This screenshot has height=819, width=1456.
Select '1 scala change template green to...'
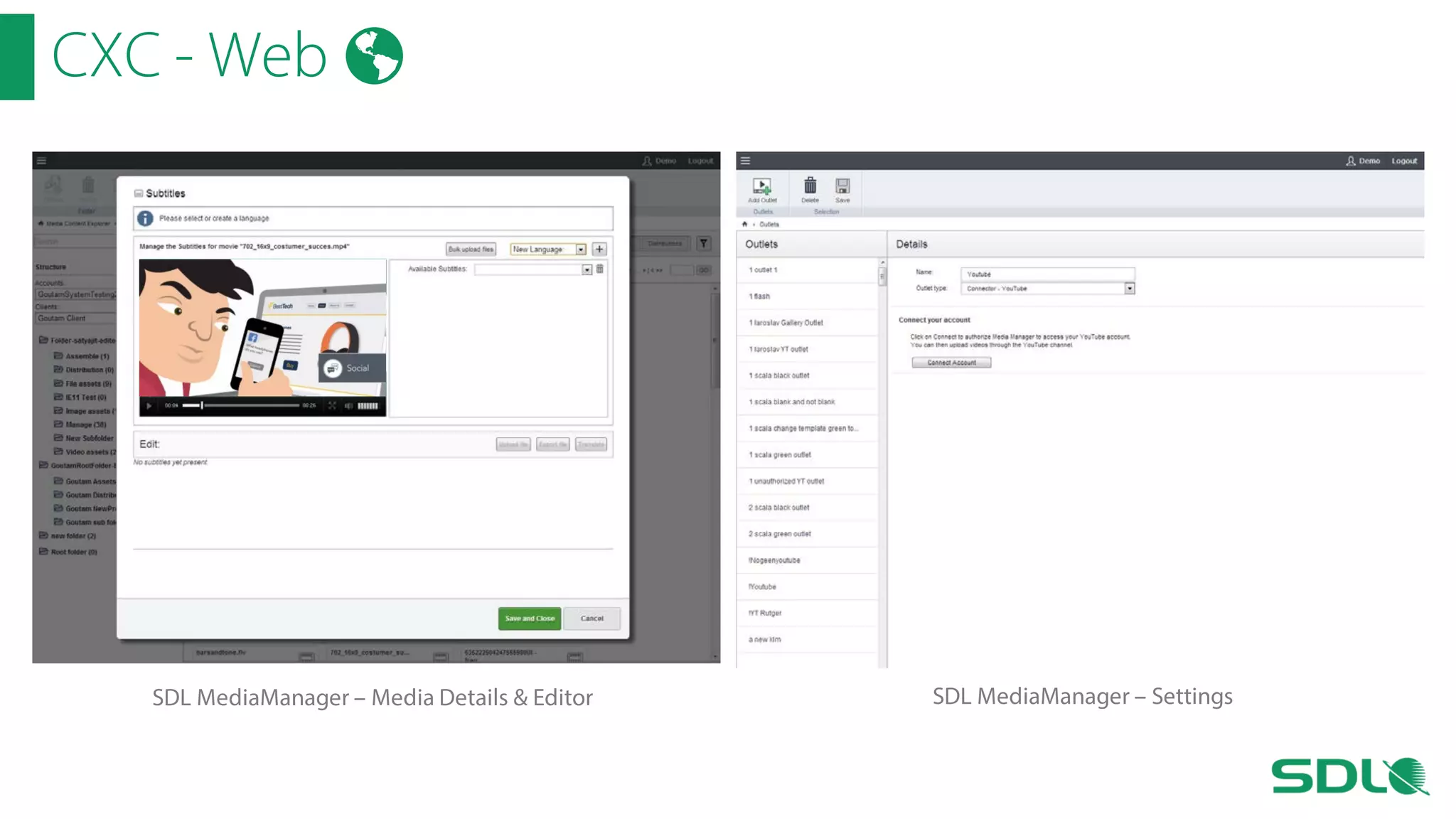(x=808, y=428)
